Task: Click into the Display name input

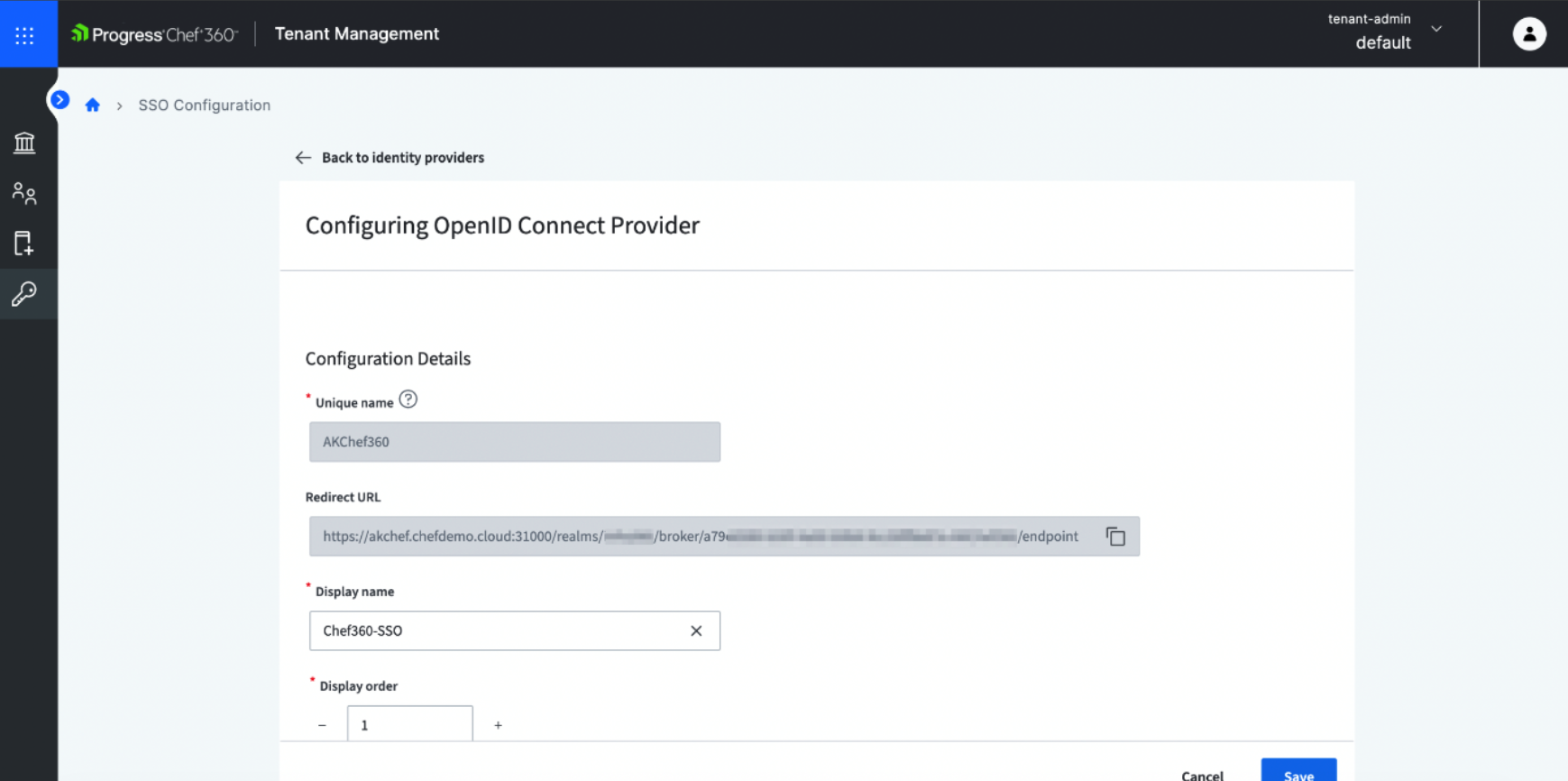Action: point(496,631)
